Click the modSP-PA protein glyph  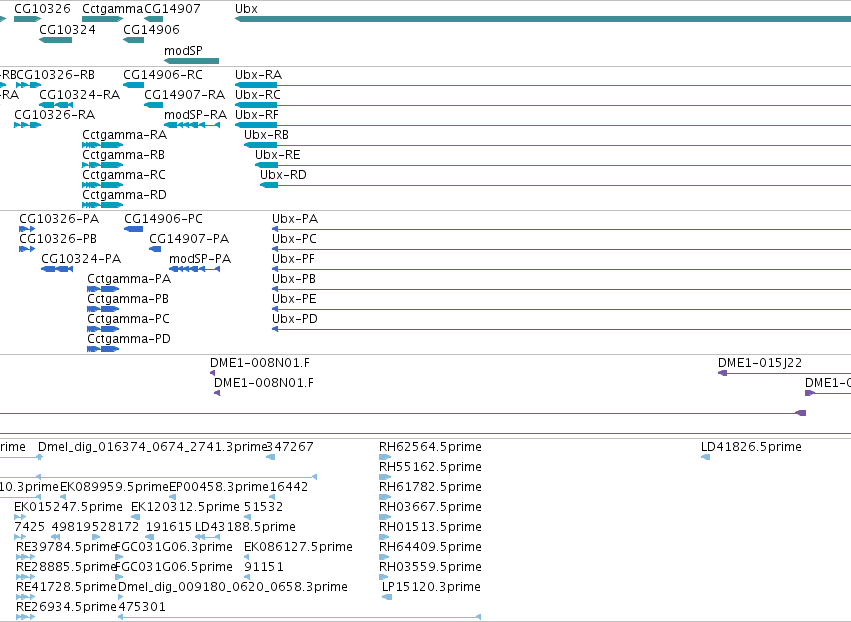(x=195, y=269)
